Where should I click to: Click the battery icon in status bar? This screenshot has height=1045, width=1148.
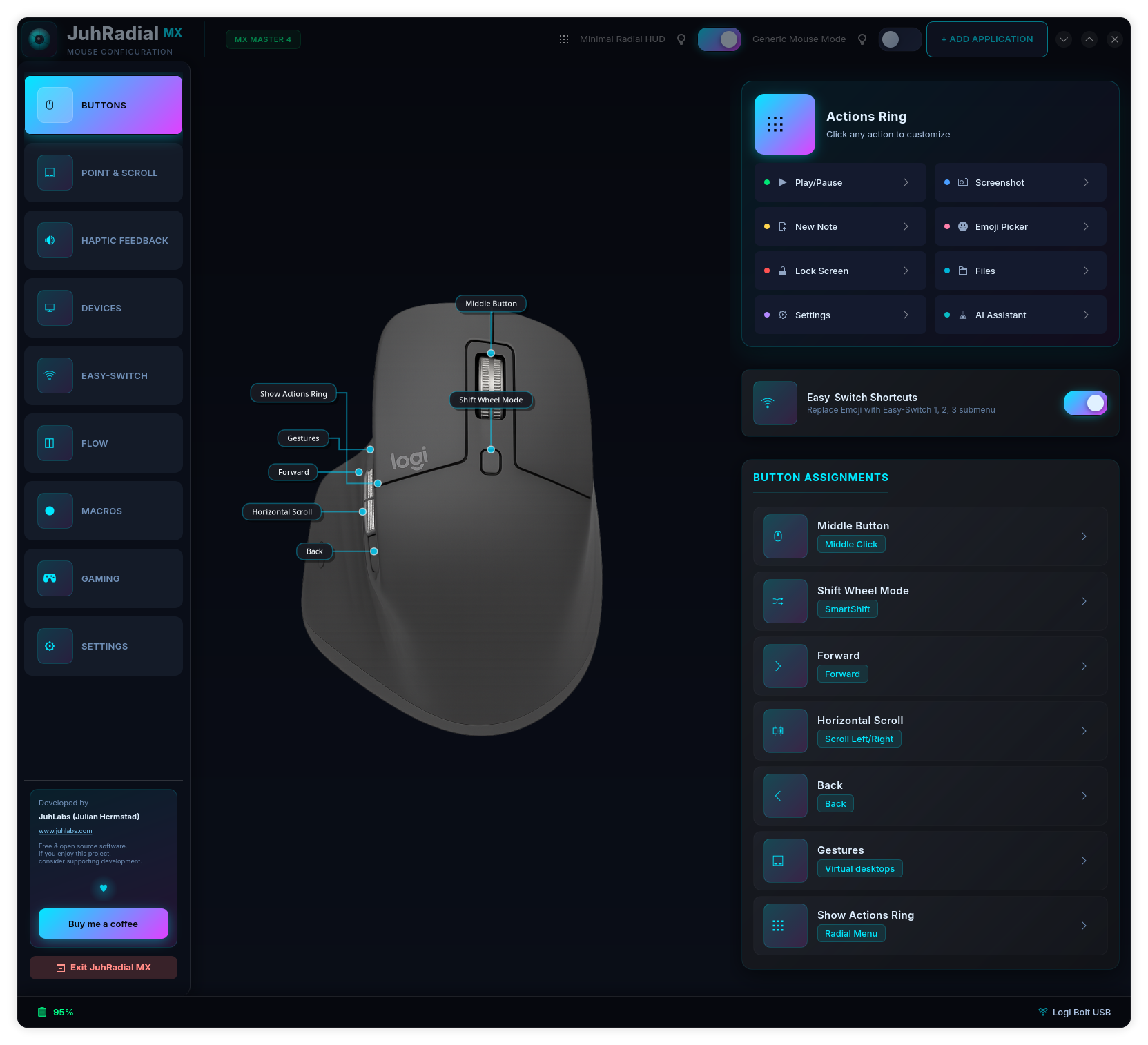[42, 1012]
